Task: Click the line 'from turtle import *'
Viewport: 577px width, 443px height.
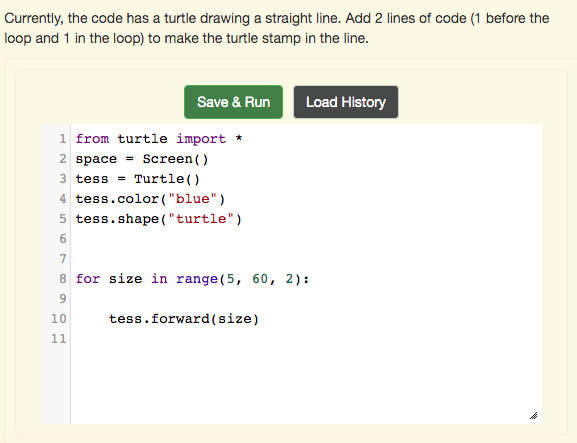Action: pyautogui.click(x=159, y=139)
